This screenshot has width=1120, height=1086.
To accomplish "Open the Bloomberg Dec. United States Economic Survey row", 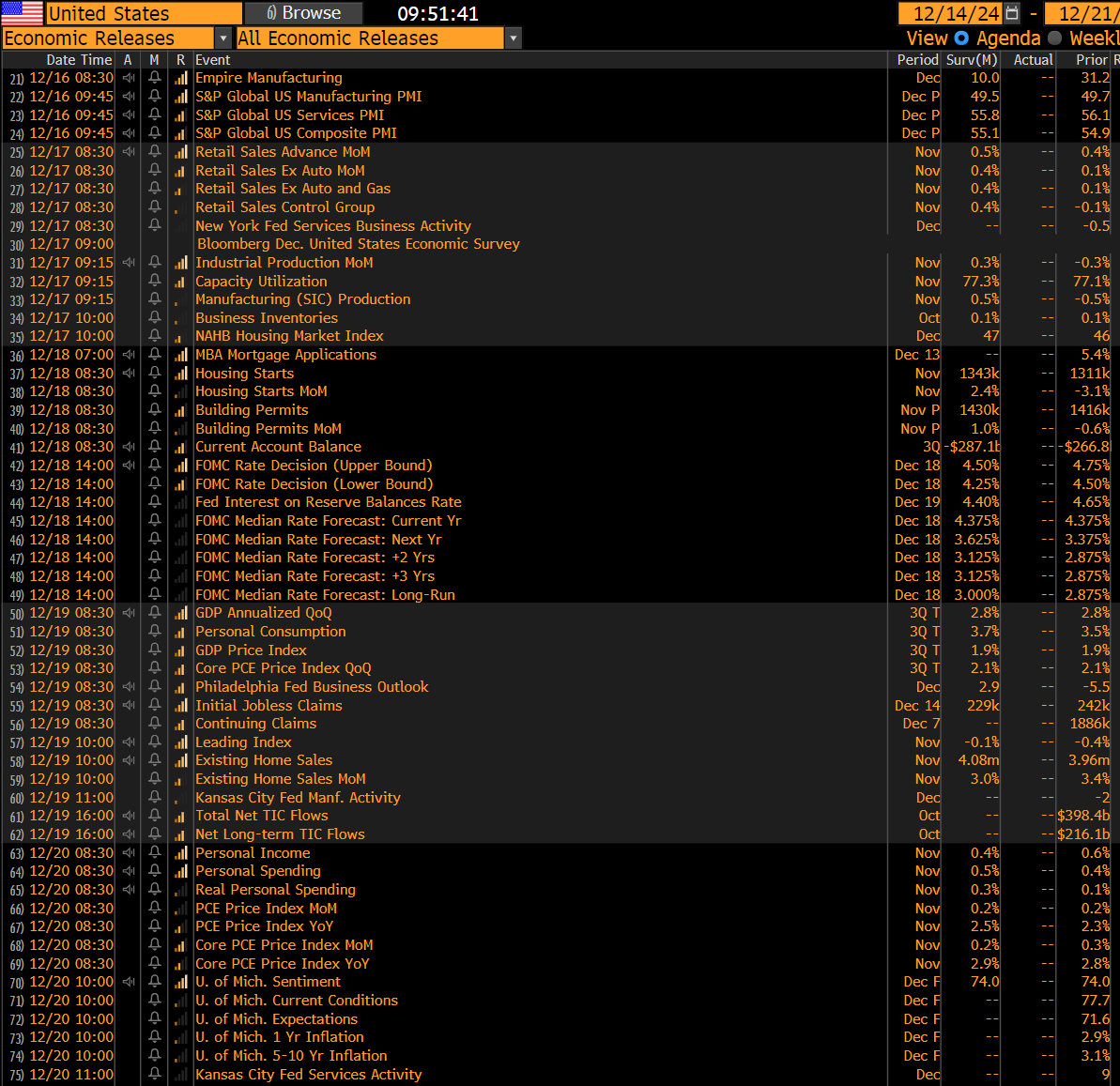I will click(359, 244).
